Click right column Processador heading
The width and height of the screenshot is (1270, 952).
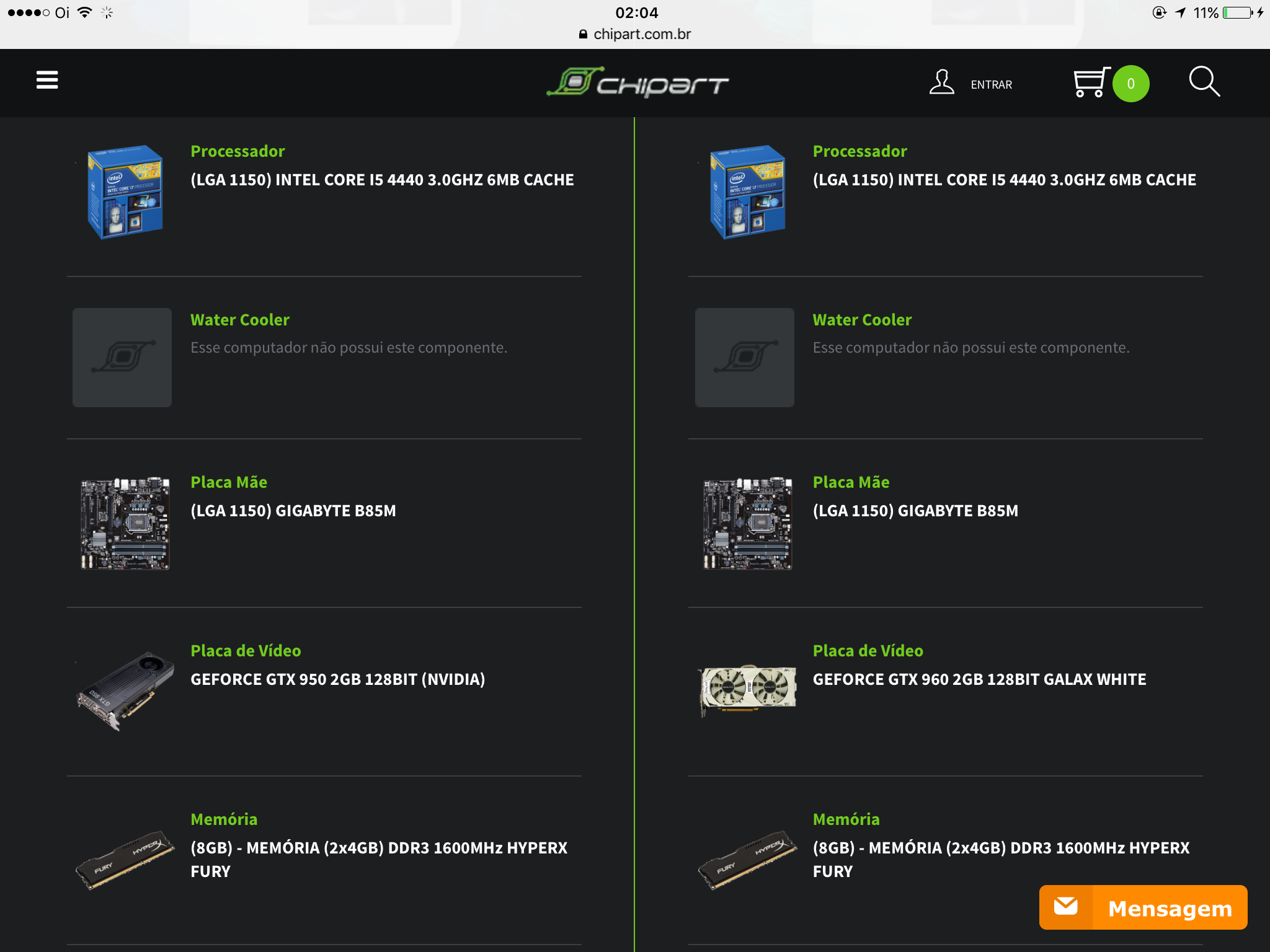tap(860, 151)
